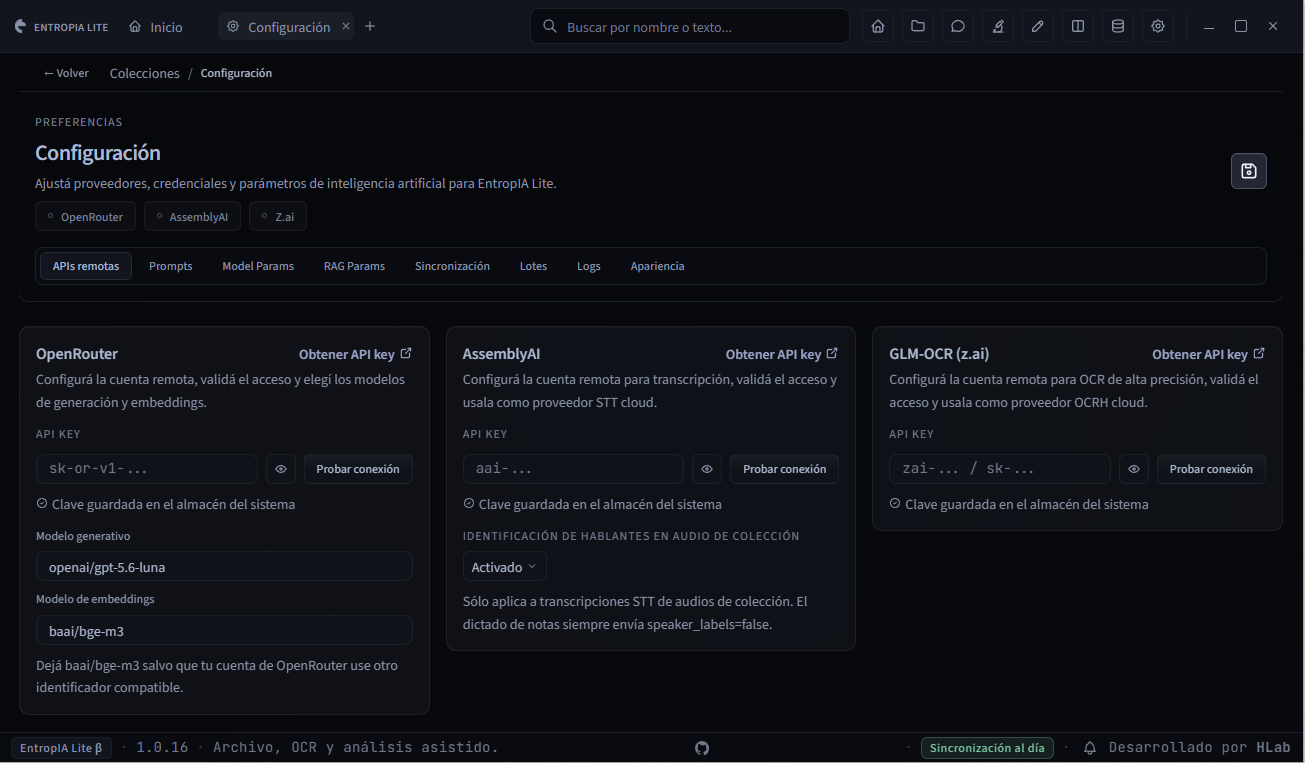Screen dimensions: 1305x763
Task: Open the RAG Params tab
Action: (x=354, y=266)
